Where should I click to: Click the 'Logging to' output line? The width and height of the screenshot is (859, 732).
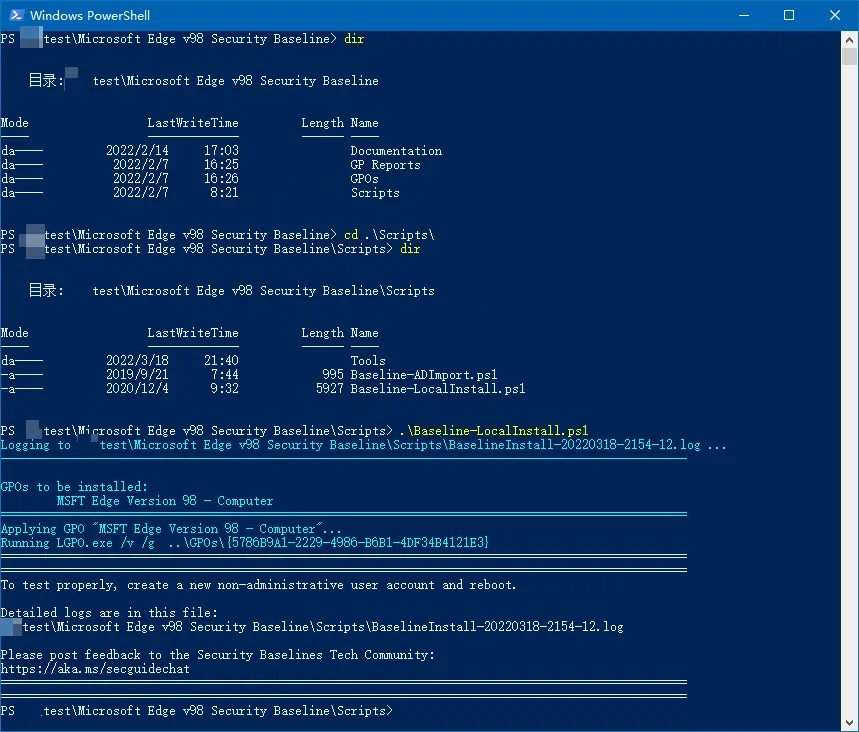coord(364,445)
